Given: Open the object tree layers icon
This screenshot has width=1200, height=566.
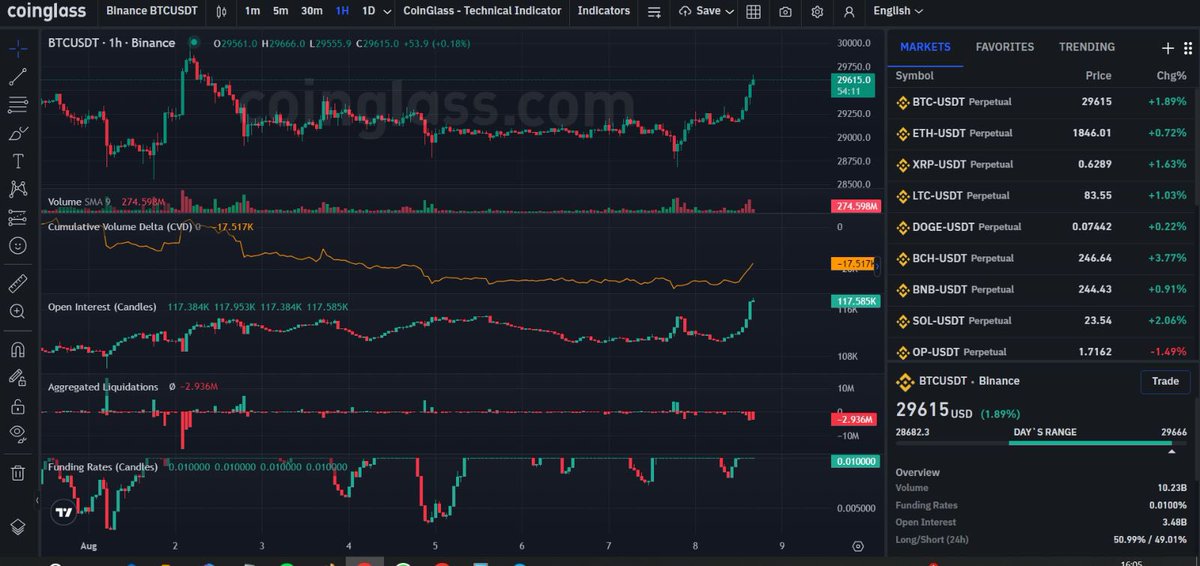Looking at the screenshot, I should (x=18, y=526).
